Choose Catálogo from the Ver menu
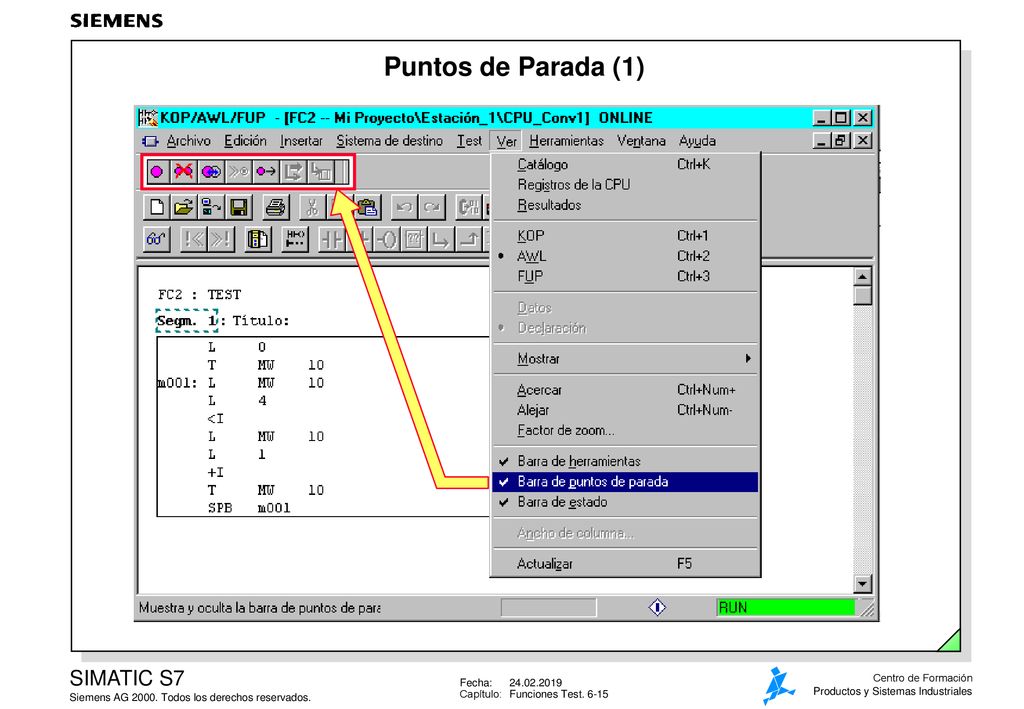The width and height of the screenshot is (1024, 709). 625,165
